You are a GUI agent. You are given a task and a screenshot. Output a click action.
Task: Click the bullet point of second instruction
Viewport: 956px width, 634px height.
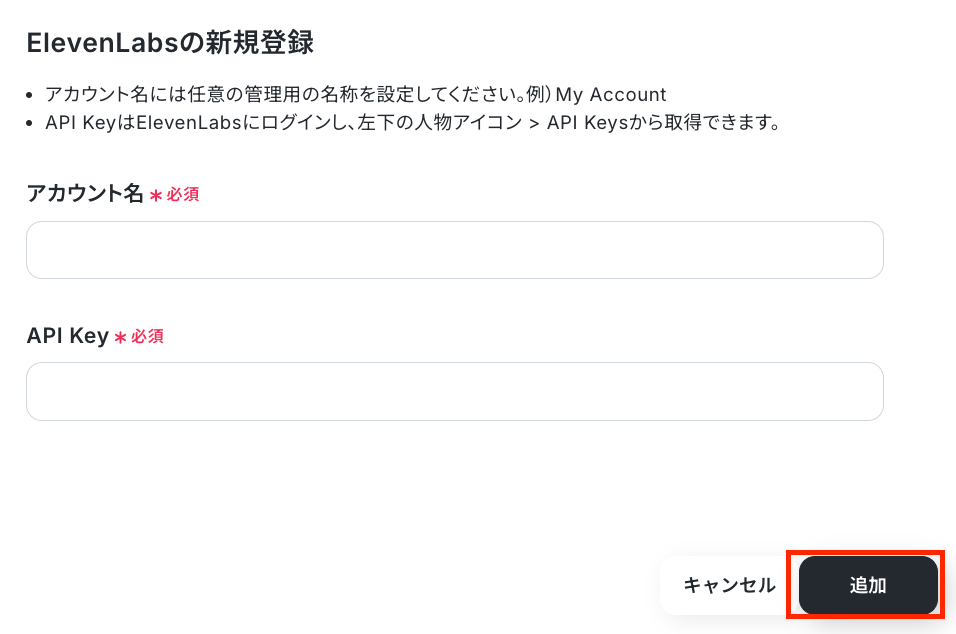pyautogui.click(x=31, y=124)
